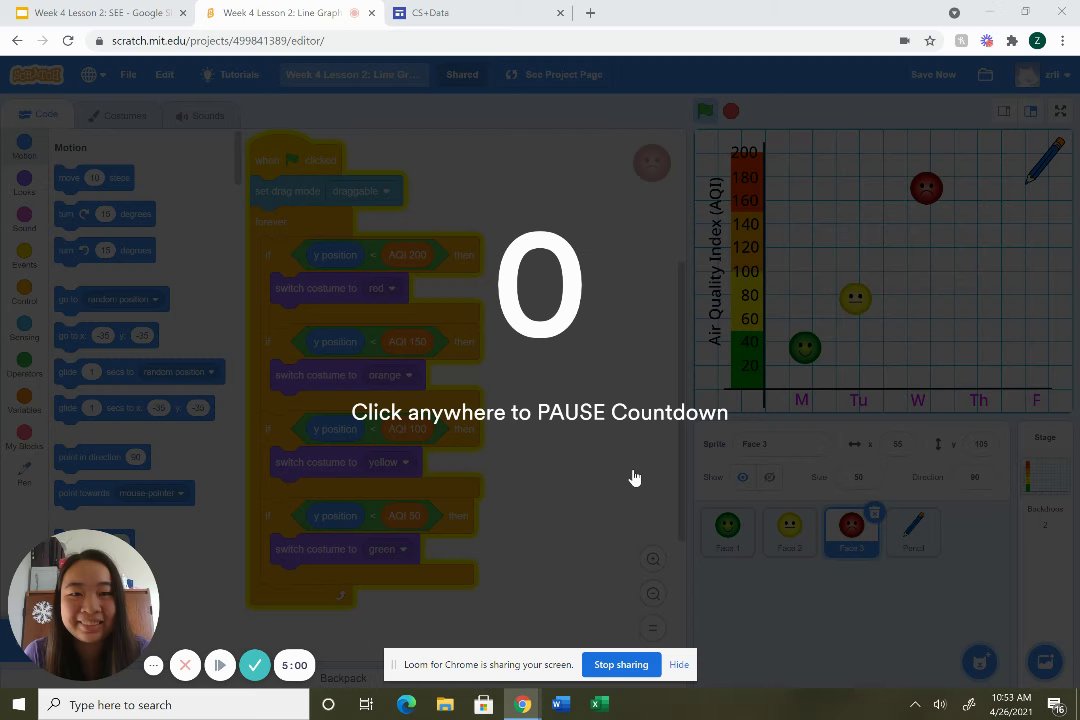Image resolution: width=1080 pixels, height=720 pixels.
Task: Click Hide in Loom sharing bar
Action: [678, 665]
